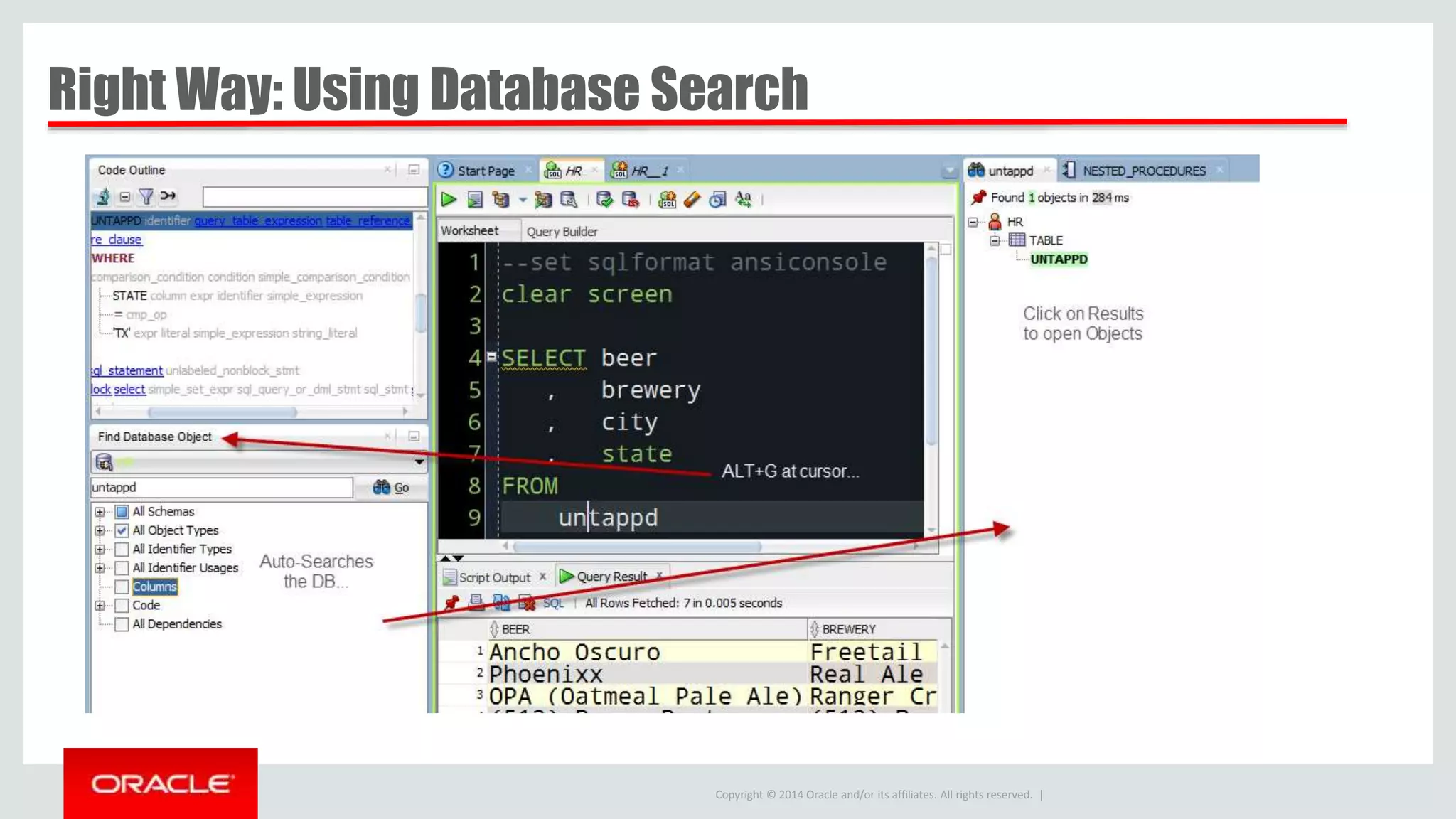This screenshot has width=1456, height=819.
Task: Click the refresh icon in Query Result toolbar
Action: point(501,603)
